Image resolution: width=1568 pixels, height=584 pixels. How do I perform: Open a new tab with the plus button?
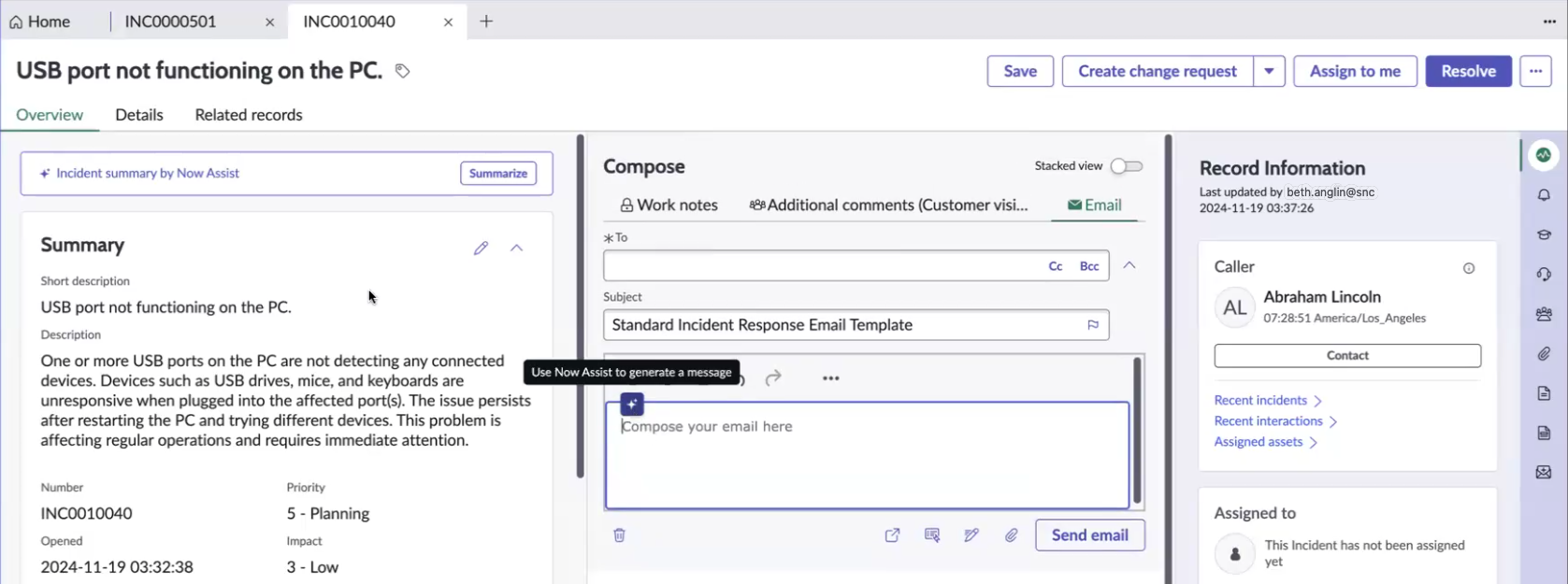click(486, 21)
